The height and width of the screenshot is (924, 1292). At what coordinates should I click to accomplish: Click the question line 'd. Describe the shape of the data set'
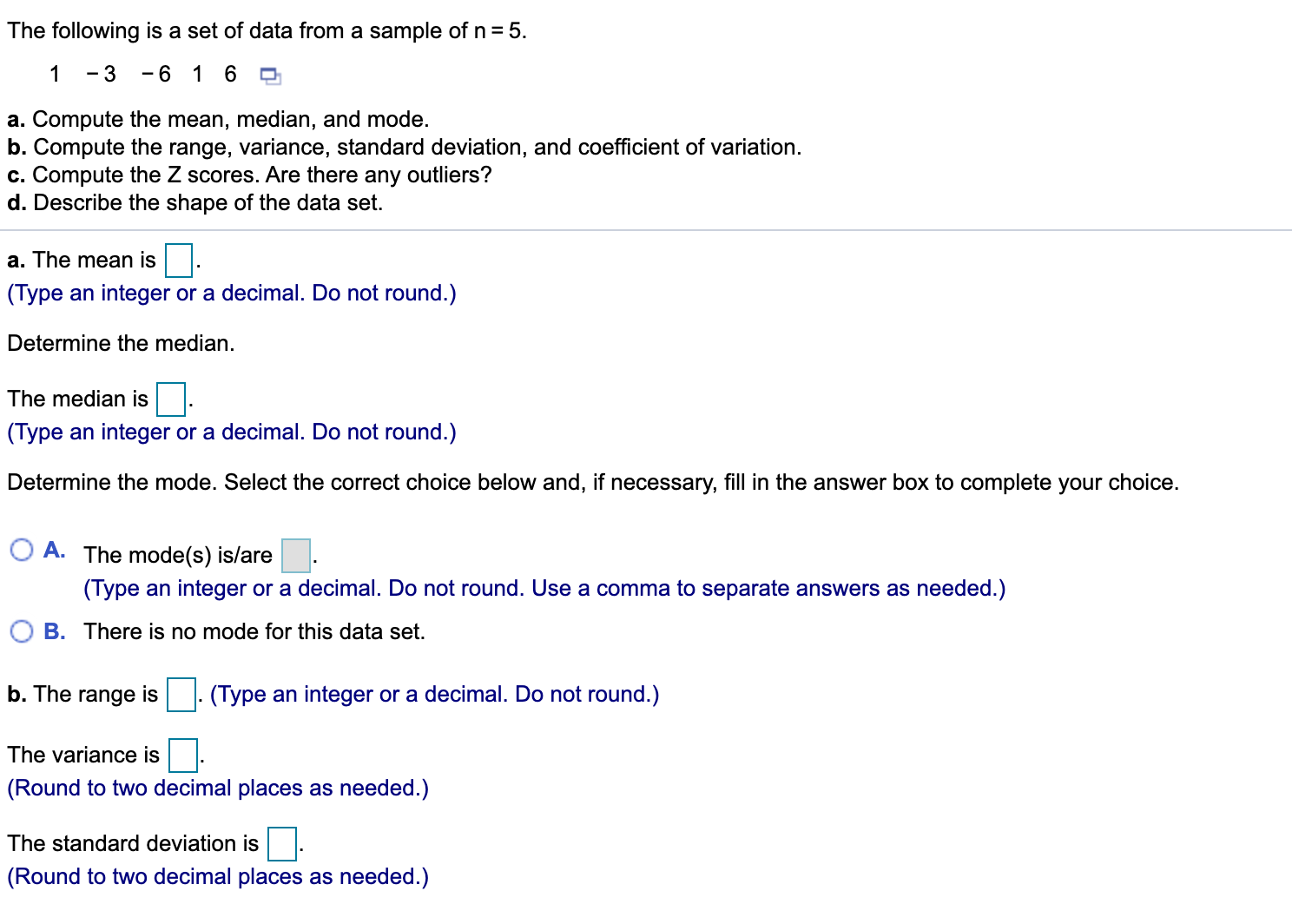click(194, 202)
